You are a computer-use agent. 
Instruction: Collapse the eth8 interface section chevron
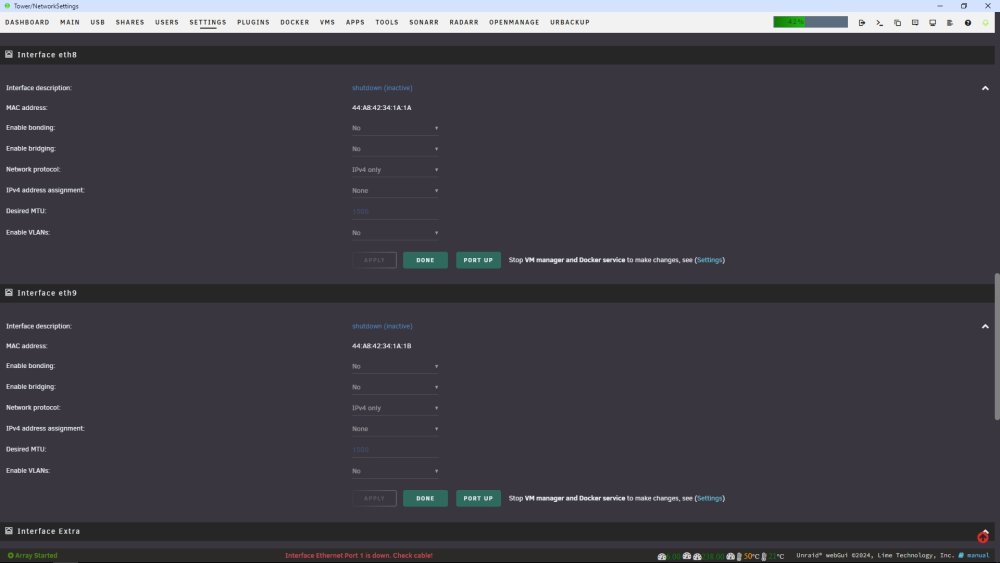pos(985,88)
